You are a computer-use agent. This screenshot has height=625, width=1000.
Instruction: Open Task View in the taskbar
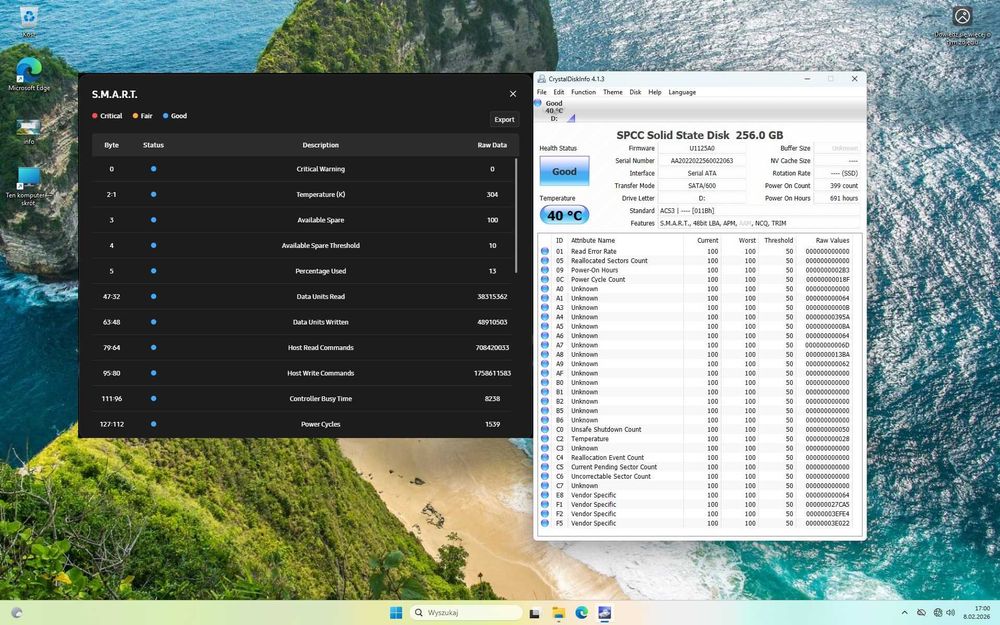(535, 613)
